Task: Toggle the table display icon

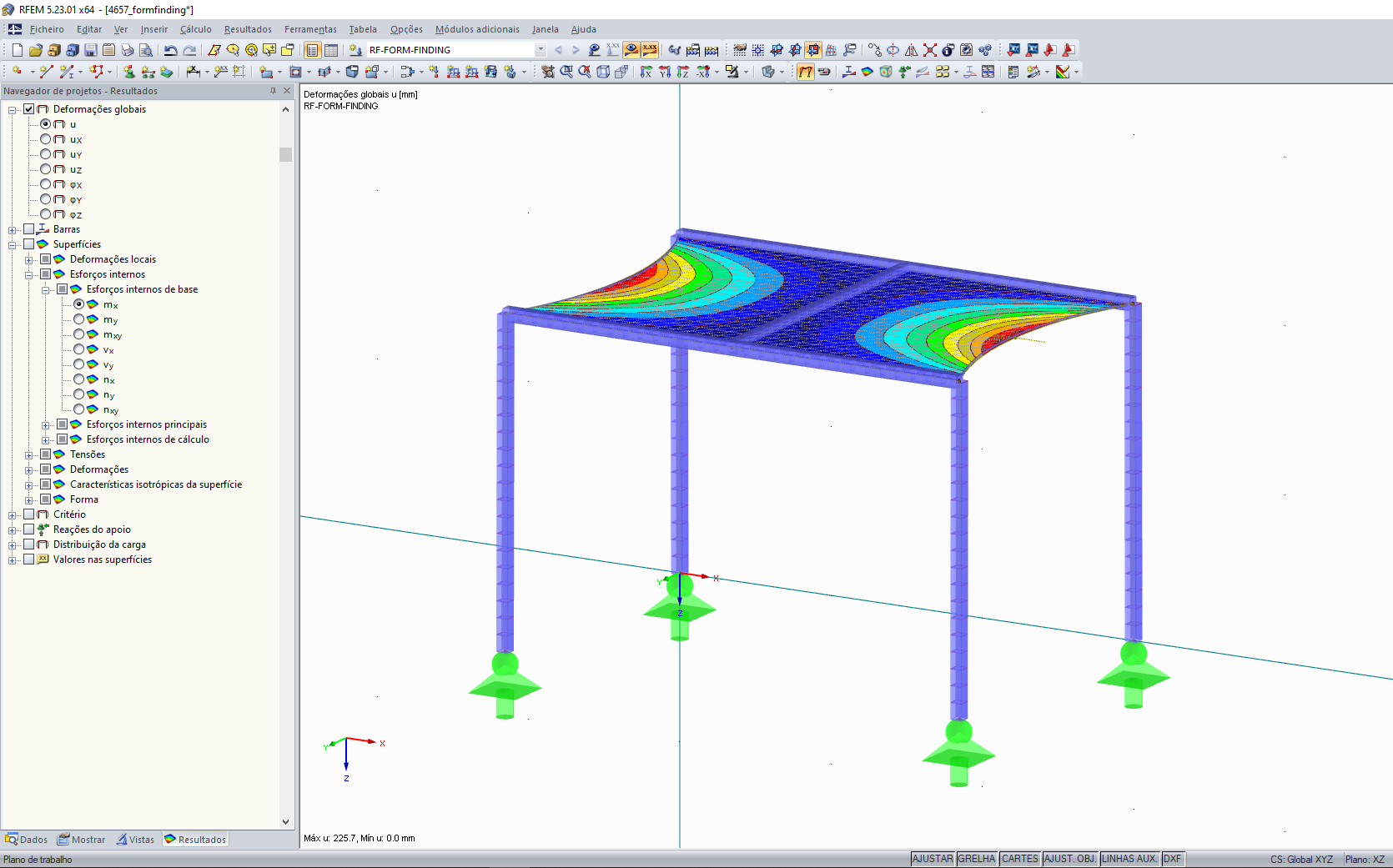Action: [x=331, y=50]
